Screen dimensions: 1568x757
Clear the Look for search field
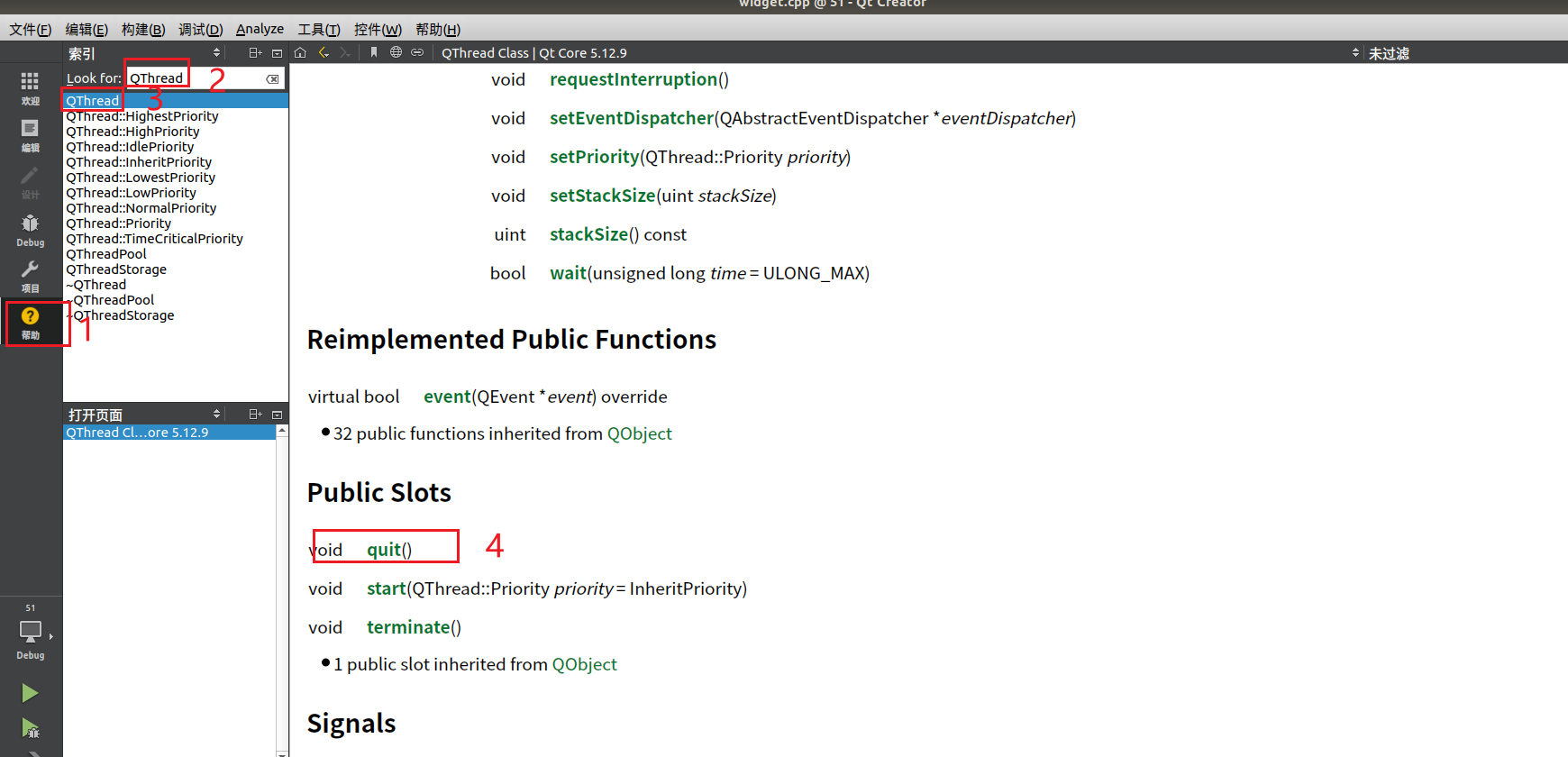pyautogui.click(x=272, y=79)
